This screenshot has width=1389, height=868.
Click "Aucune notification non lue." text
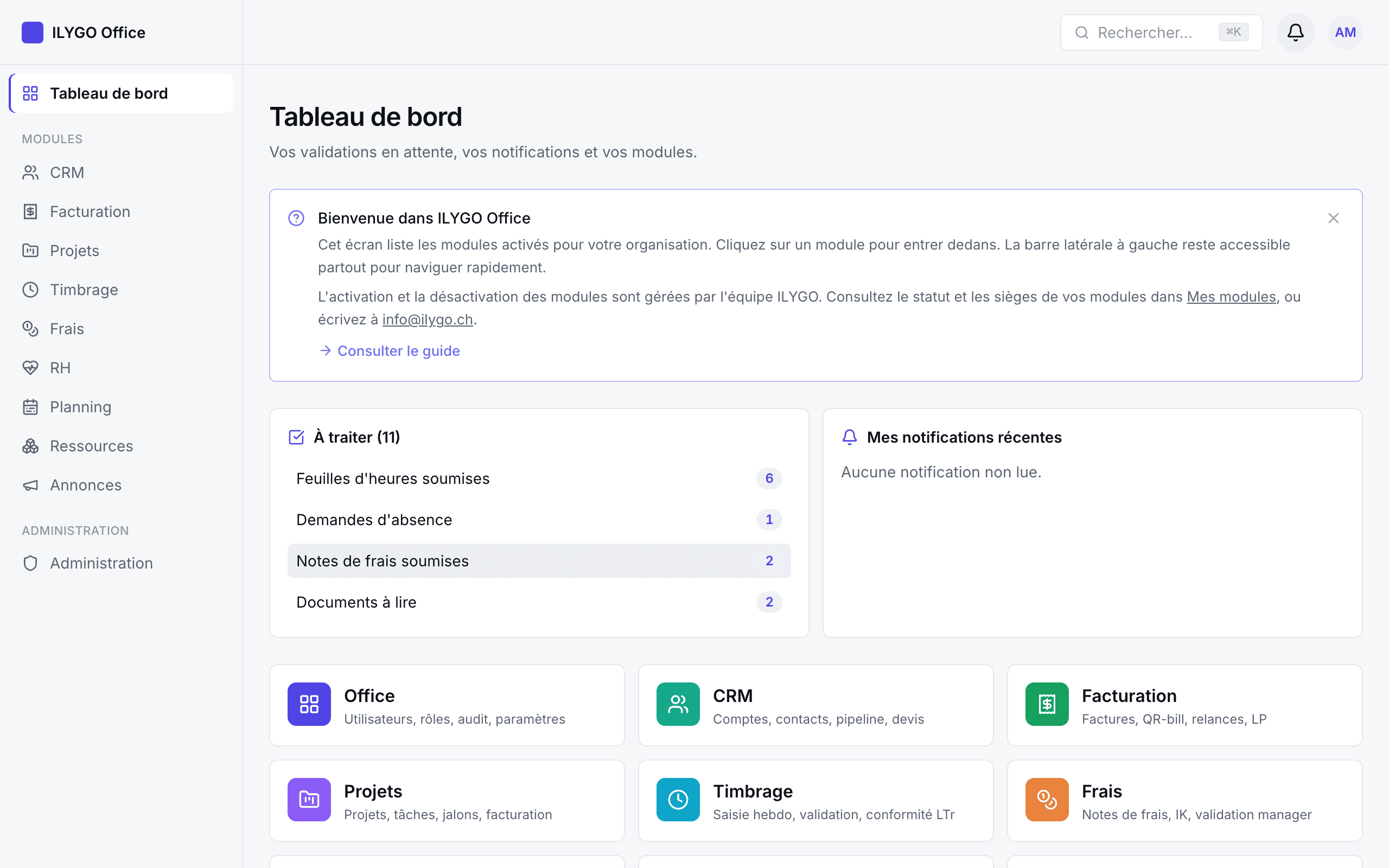coord(941,472)
